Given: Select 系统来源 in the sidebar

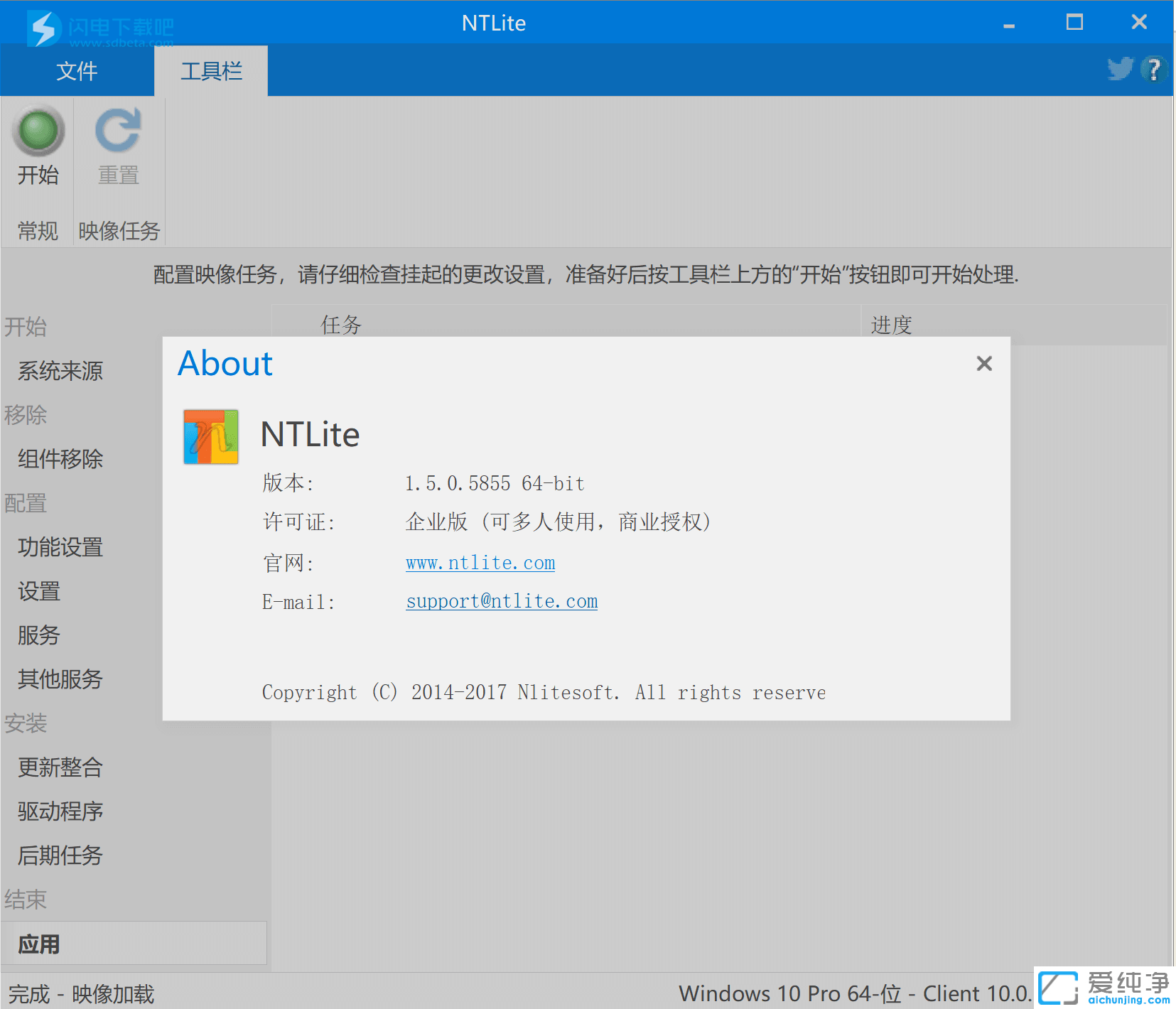Looking at the screenshot, I should tap(61, 371).
